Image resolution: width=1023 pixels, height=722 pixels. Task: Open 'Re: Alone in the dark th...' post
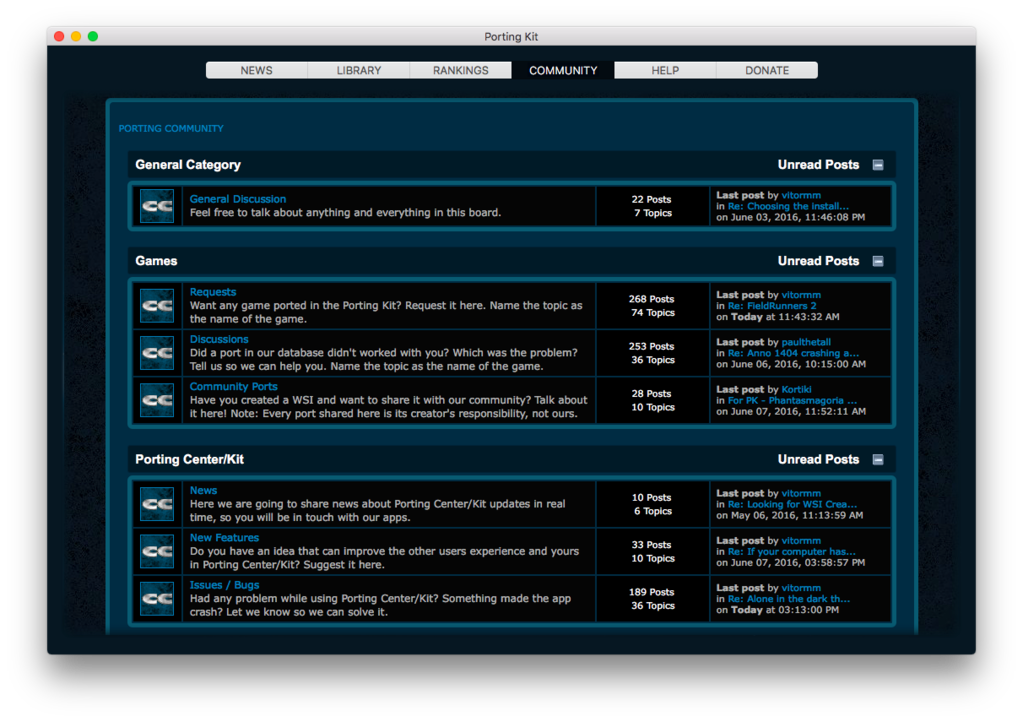click(789, 599)
